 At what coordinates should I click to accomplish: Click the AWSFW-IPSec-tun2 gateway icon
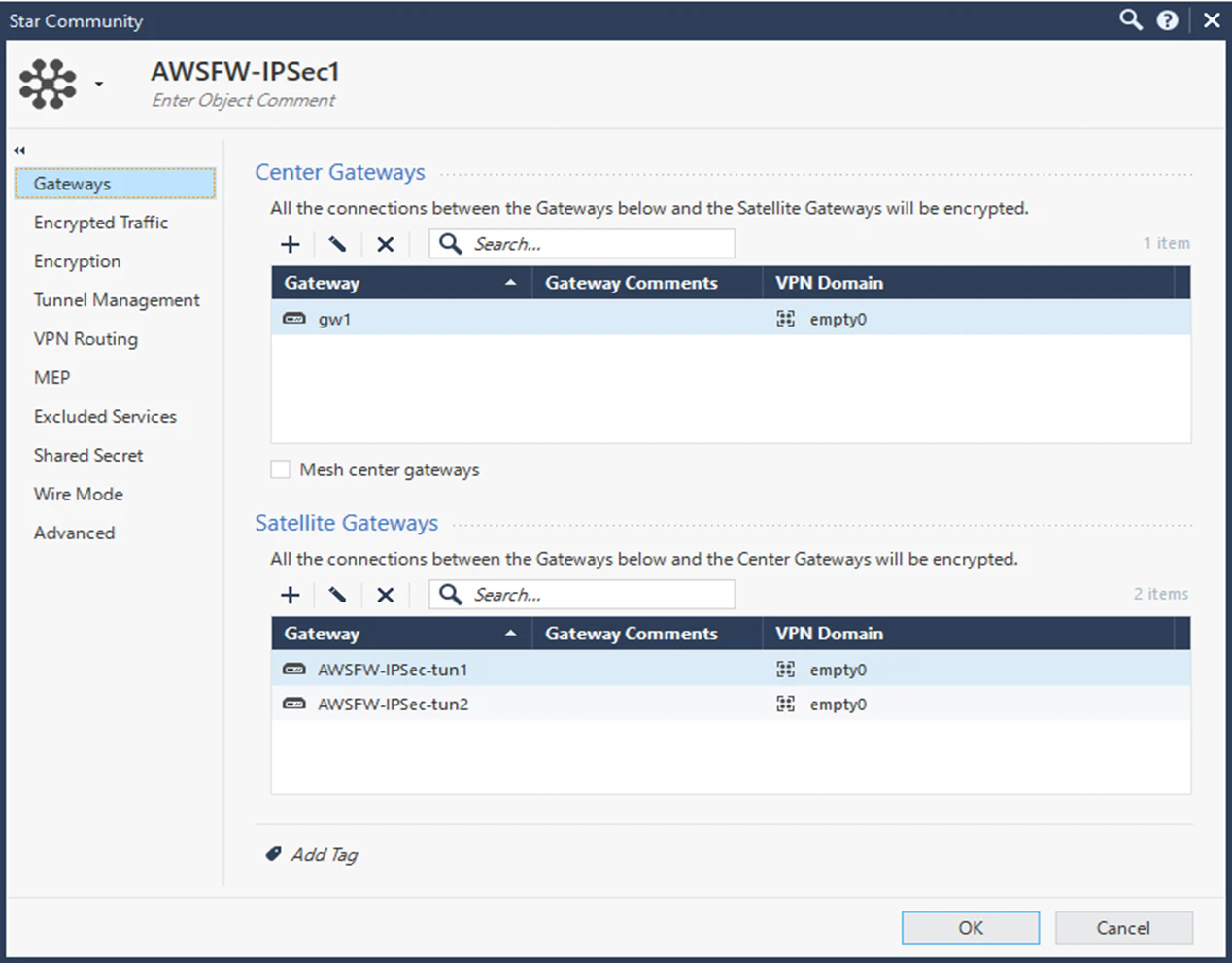click(294, 704)
